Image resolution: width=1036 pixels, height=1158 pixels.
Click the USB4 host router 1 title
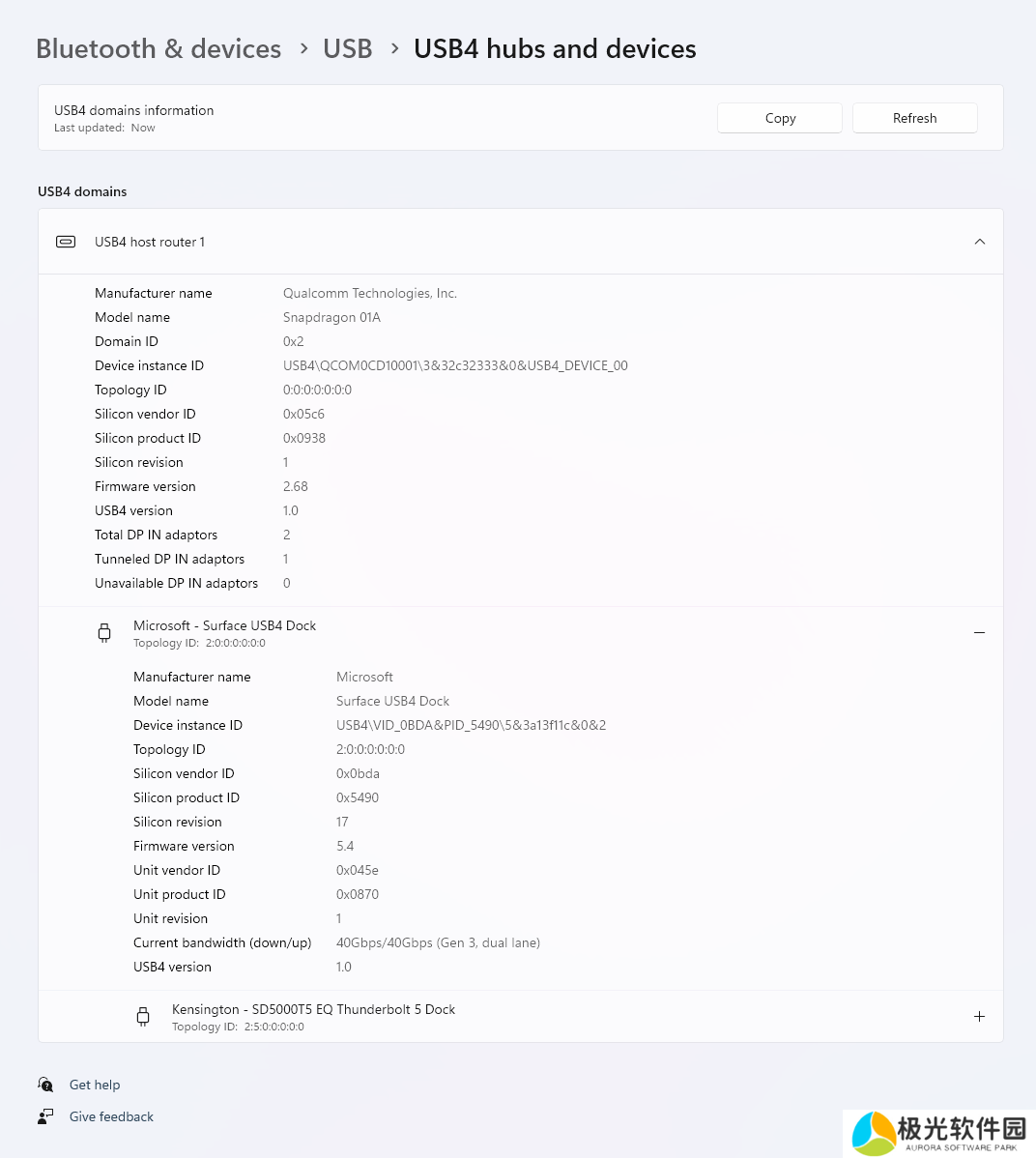(150, 243)
